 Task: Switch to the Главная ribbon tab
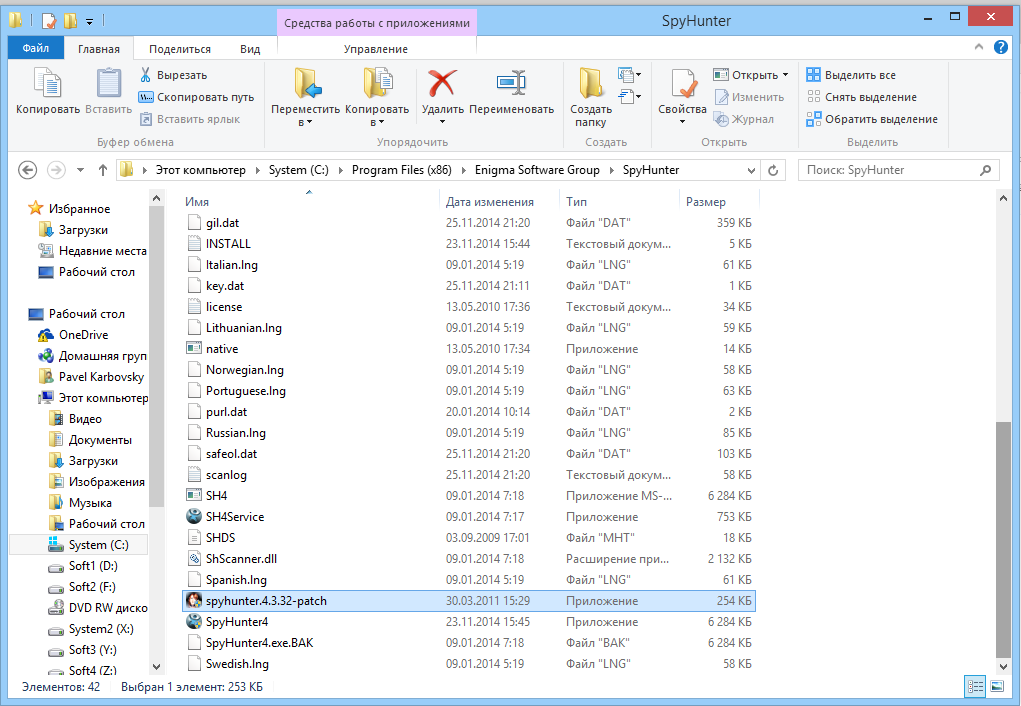point(99,49)
